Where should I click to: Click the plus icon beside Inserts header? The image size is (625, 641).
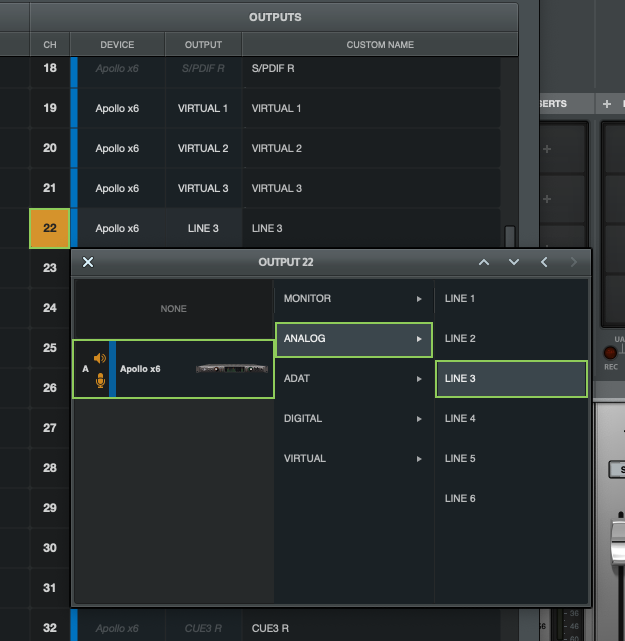coord(606,104)
